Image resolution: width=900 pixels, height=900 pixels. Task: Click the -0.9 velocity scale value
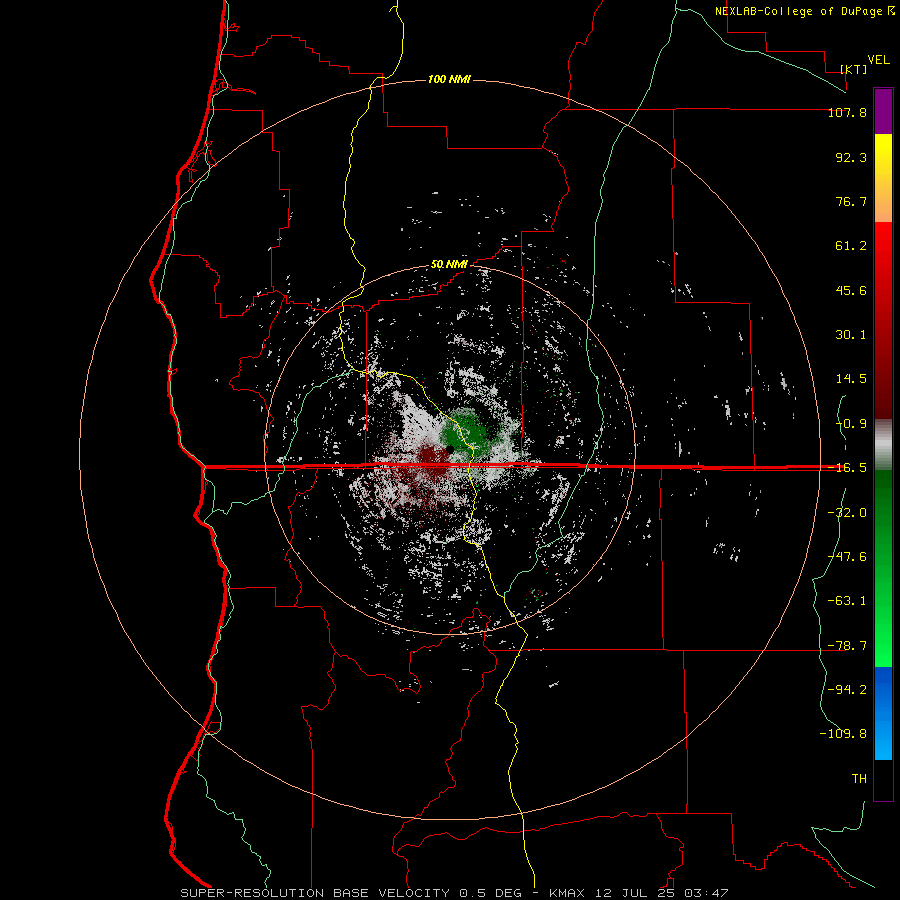click(851, 424)
